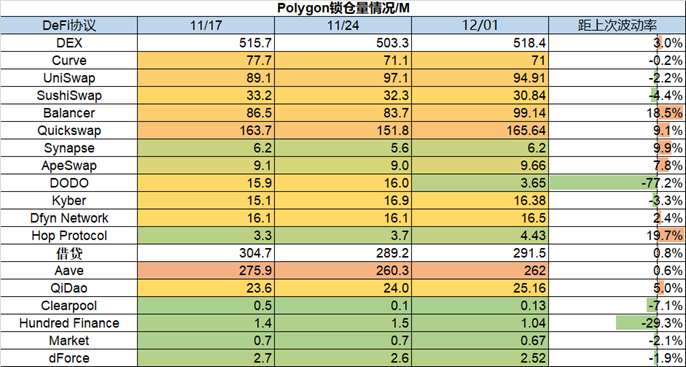This screenshot has width=686, height=367.
Task: Click the 'Aave' protocol cell
Action: [x=69, y=270]
